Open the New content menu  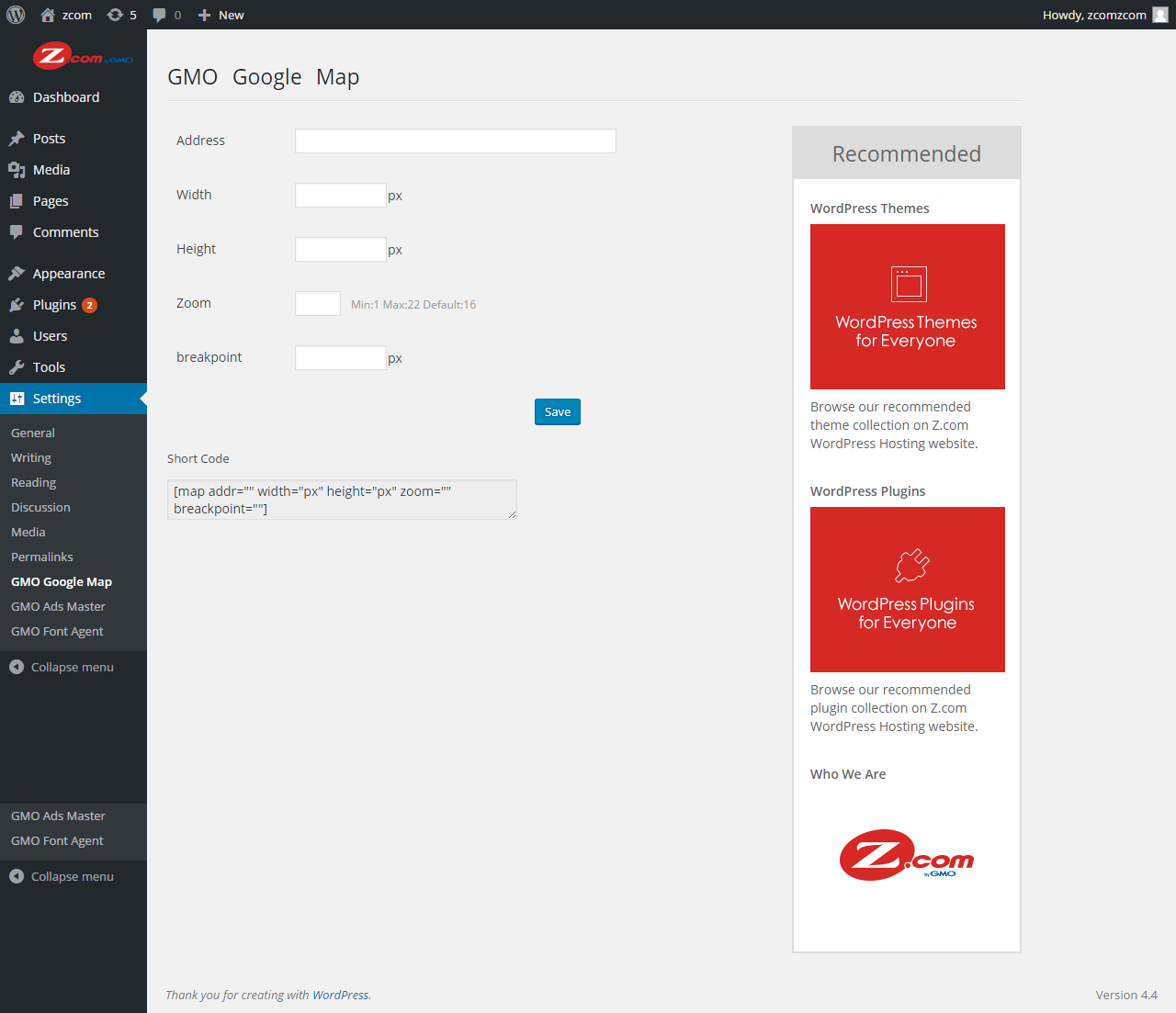pyautogui.click(x=220, y=15)
